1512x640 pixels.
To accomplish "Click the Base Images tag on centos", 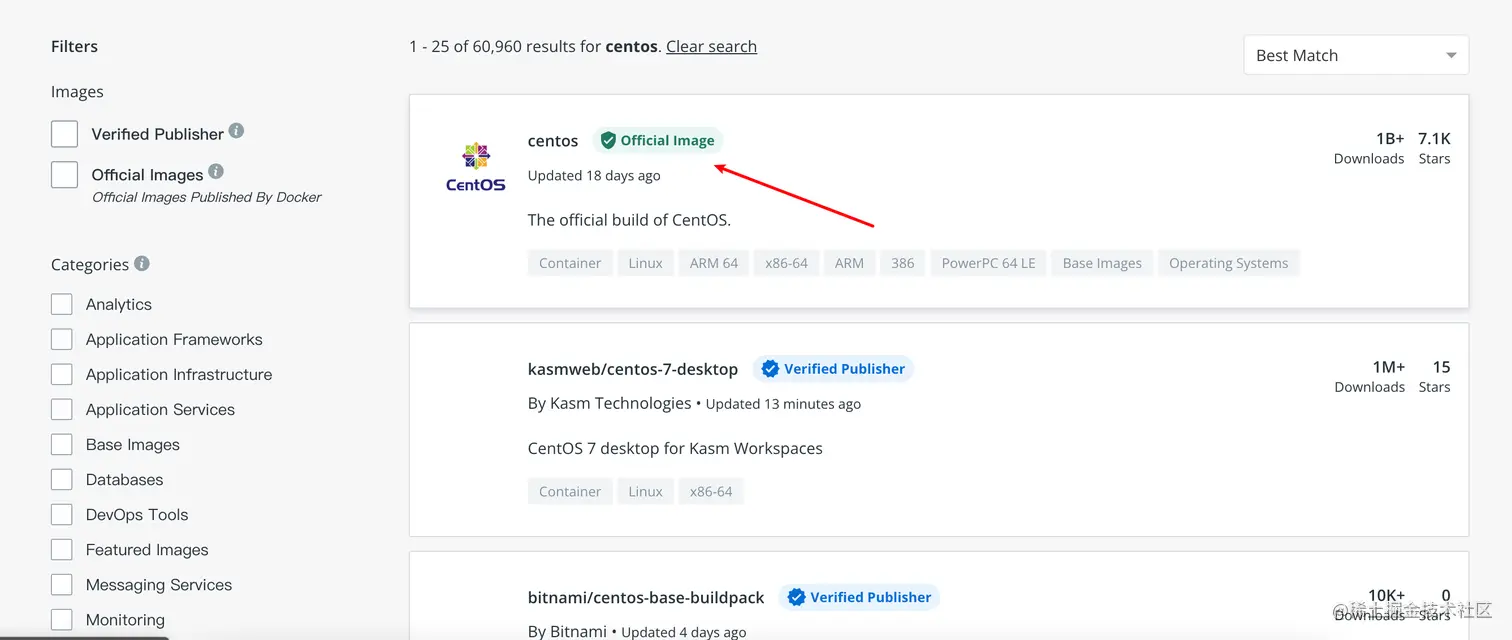I will point(1102,263).
